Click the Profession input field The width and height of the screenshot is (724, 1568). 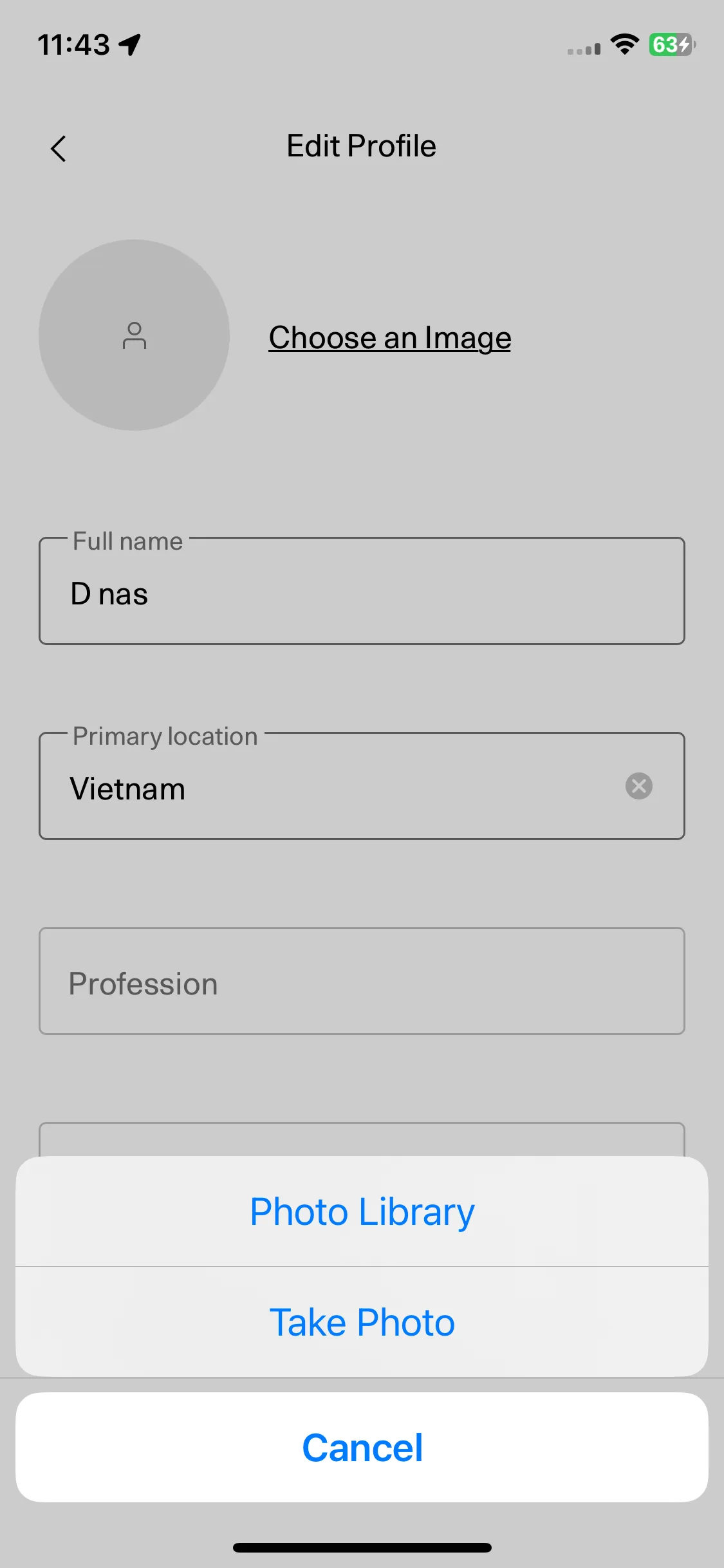(362, 981)
